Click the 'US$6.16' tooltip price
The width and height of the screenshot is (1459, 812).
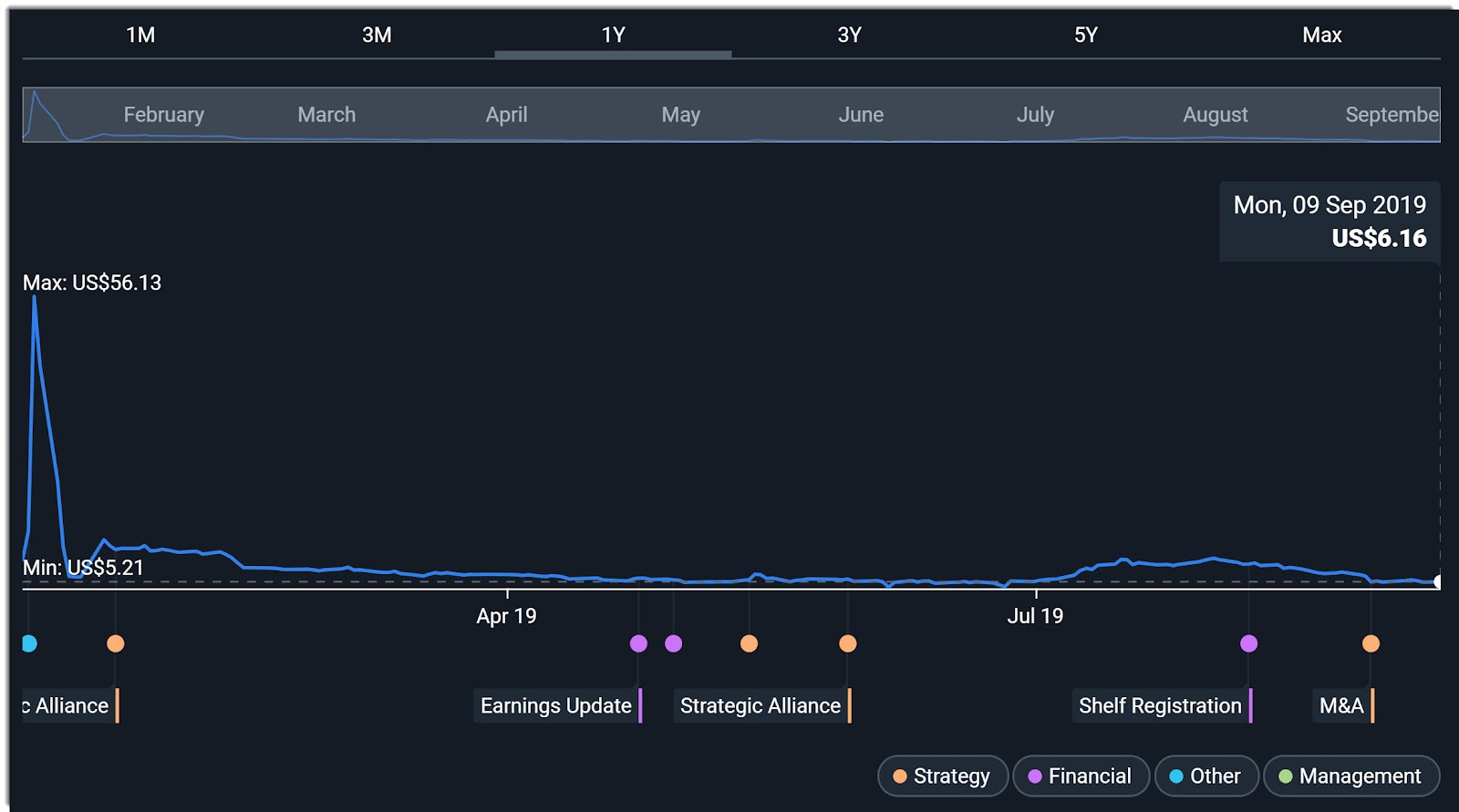click(1379, 239)
